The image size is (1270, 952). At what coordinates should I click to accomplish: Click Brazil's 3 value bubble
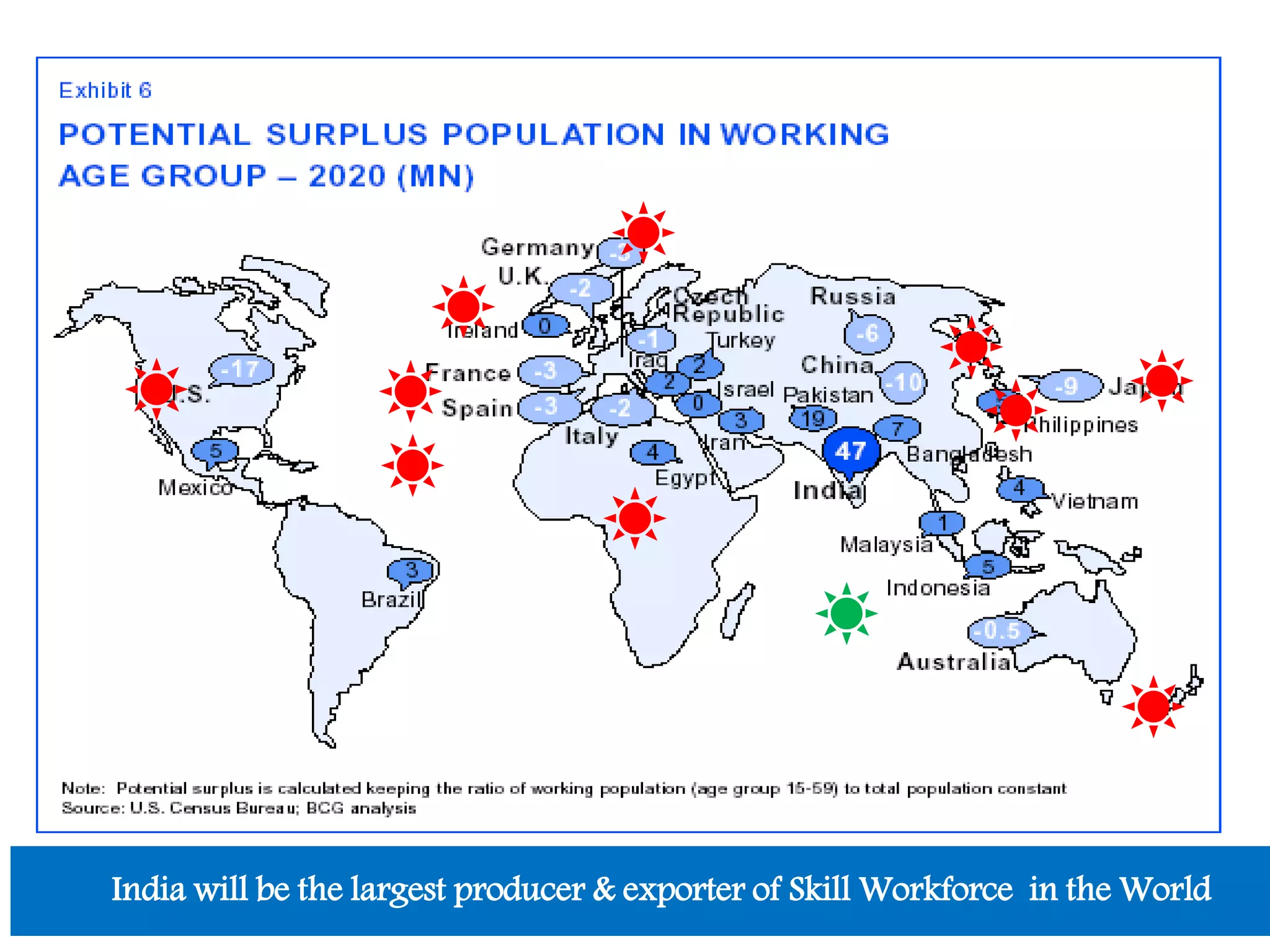[411, 570]
